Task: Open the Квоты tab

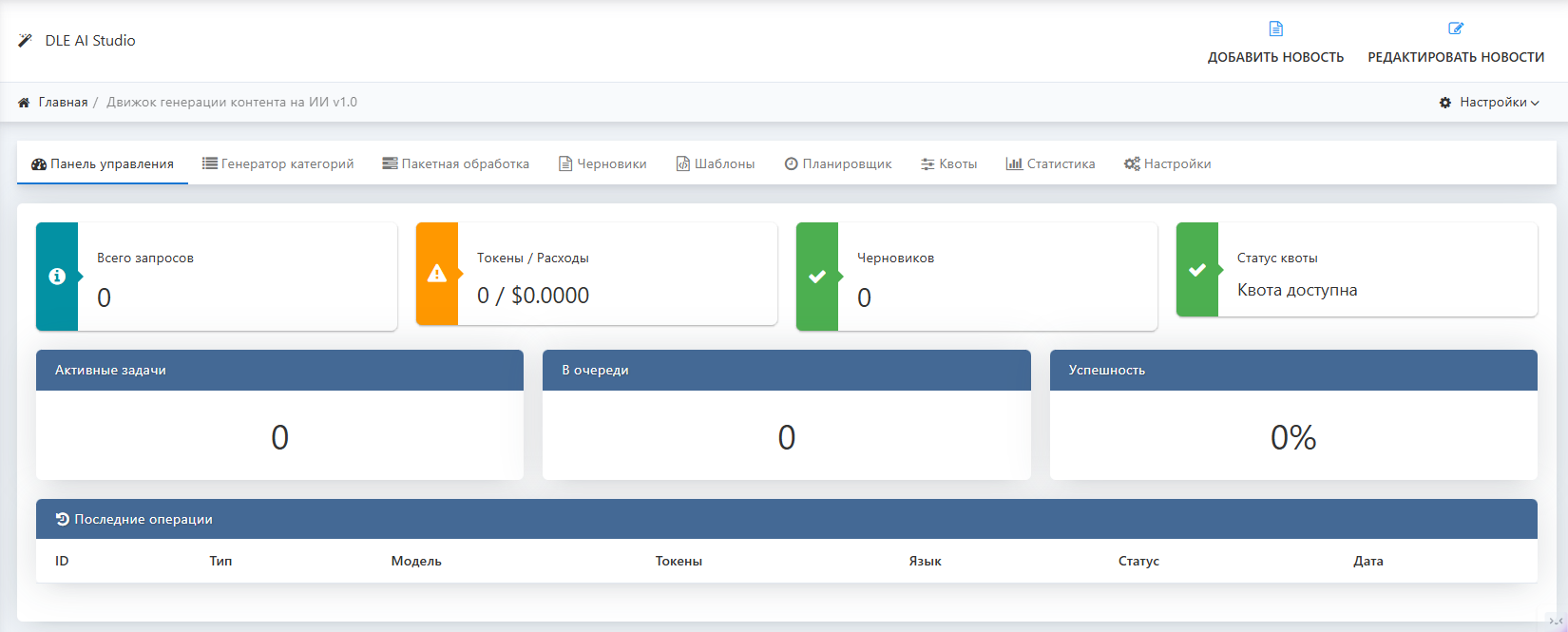Action: click(x=948, y=164)
